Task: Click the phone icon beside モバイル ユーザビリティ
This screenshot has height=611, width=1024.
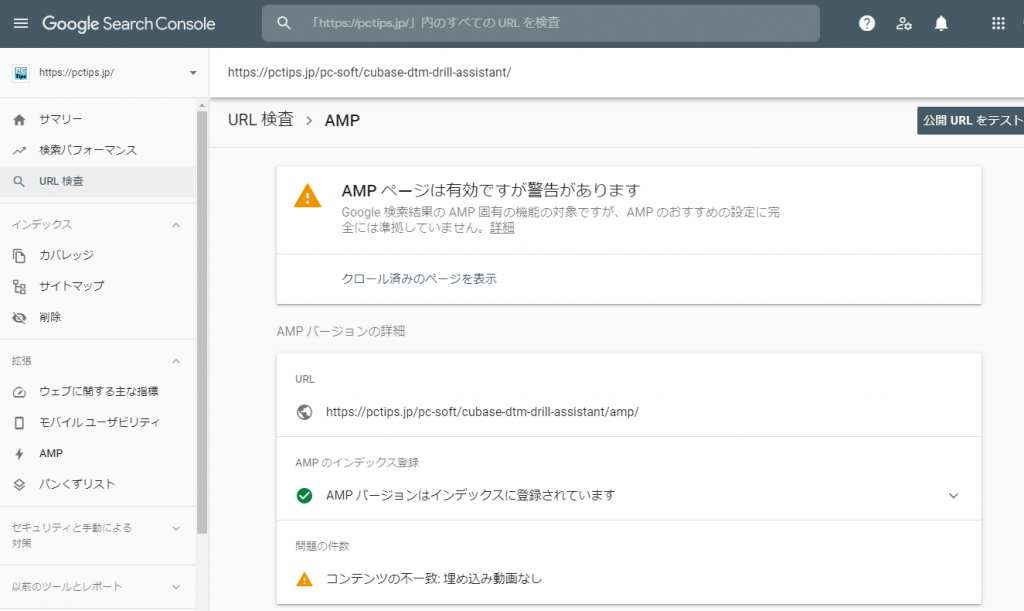Action: pos(20,423)
